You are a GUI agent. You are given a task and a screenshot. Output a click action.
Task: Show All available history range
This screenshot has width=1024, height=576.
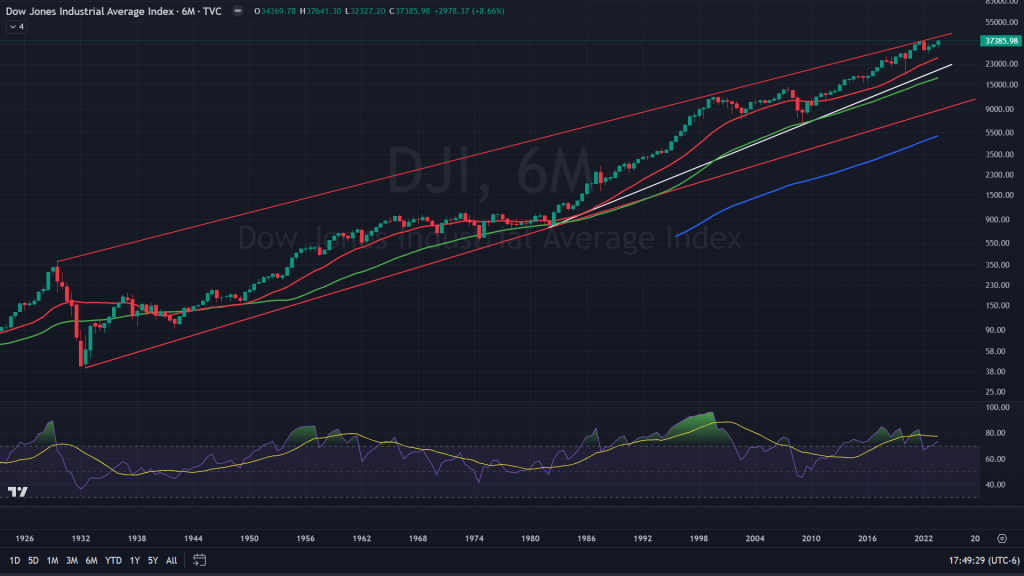click(x=171, y=559)
